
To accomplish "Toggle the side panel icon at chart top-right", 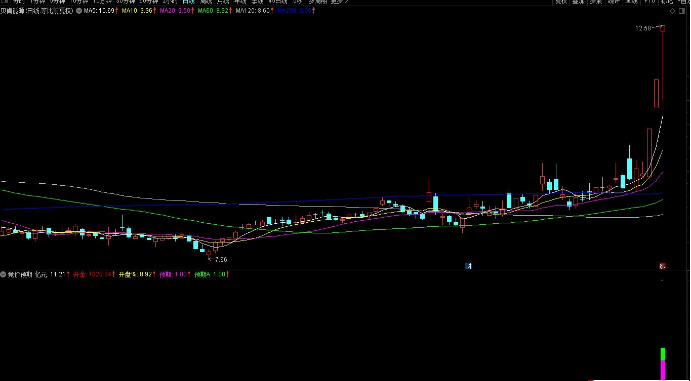I will 682,11.
